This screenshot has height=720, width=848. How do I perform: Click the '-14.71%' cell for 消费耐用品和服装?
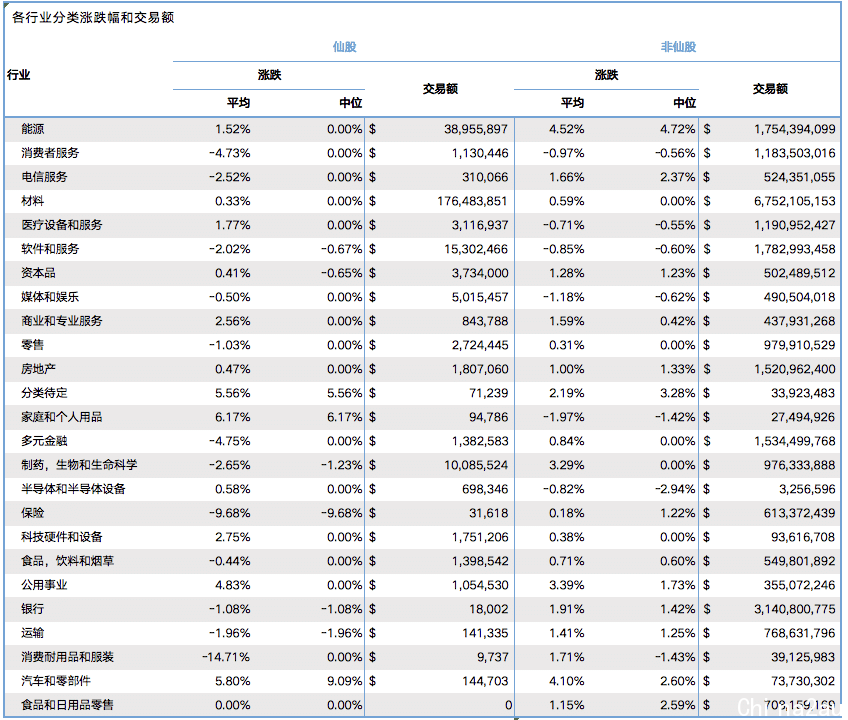pos(226,657)
